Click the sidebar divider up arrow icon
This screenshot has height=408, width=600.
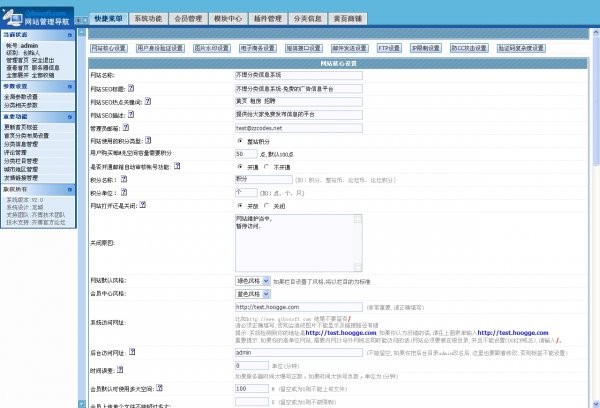click(x=82, y=32)
